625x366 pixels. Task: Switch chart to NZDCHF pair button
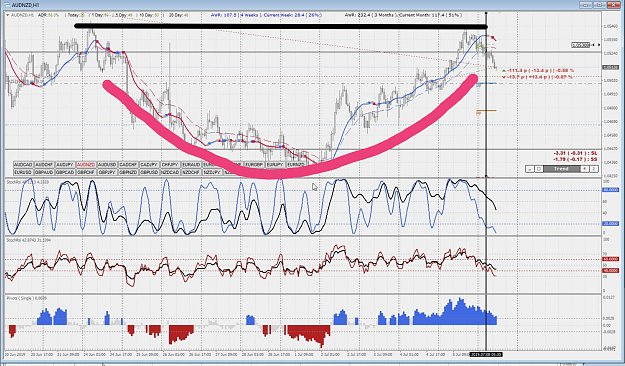point(191,172)
